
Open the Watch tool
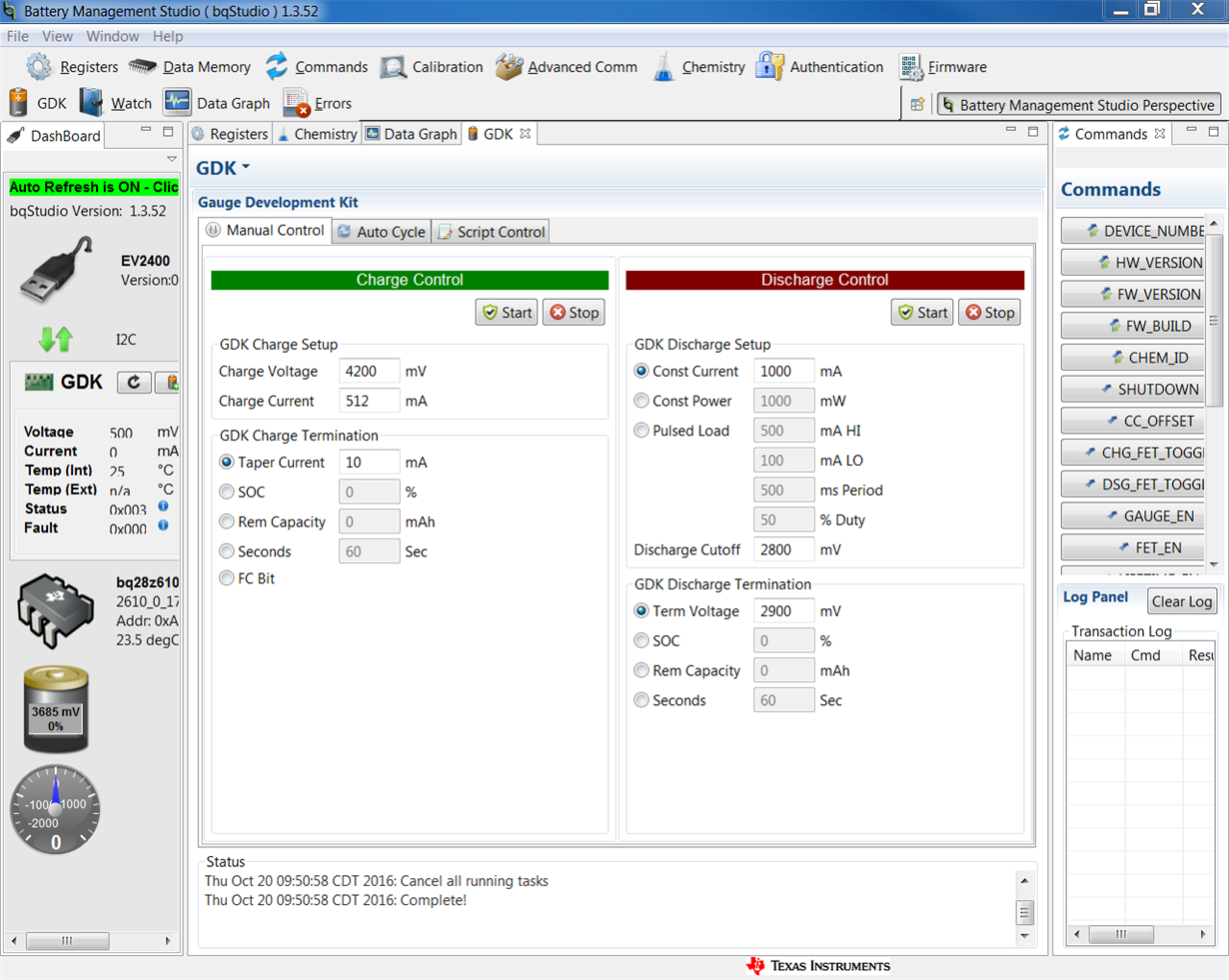[x=116, y=103]
